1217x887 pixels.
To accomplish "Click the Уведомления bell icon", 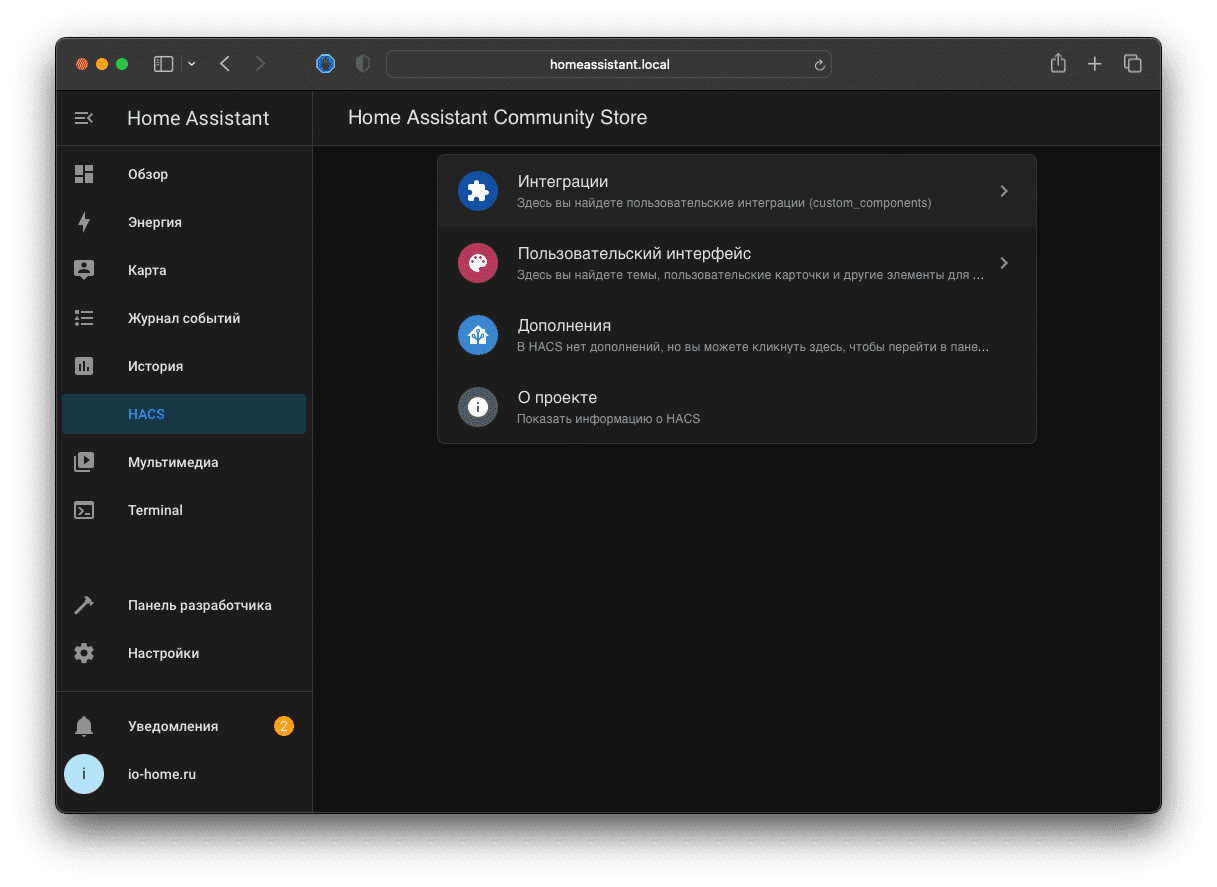I will point(84,726).
